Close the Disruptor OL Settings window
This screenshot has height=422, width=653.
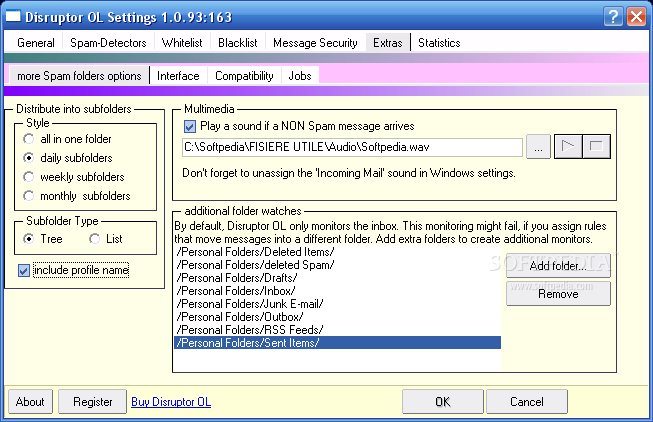coord(636,17)
